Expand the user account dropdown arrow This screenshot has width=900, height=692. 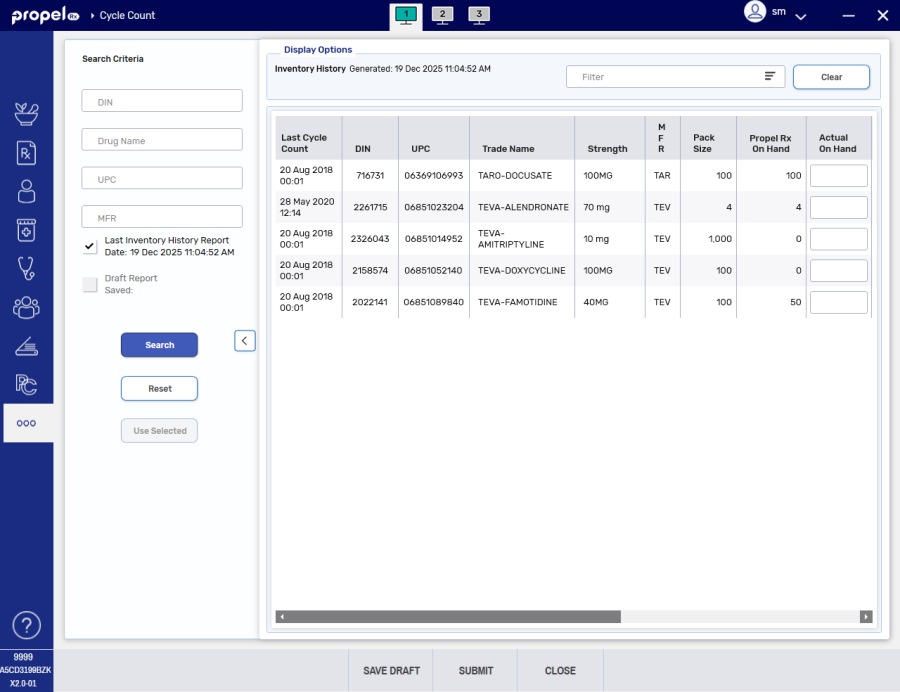tap(801, 16)
